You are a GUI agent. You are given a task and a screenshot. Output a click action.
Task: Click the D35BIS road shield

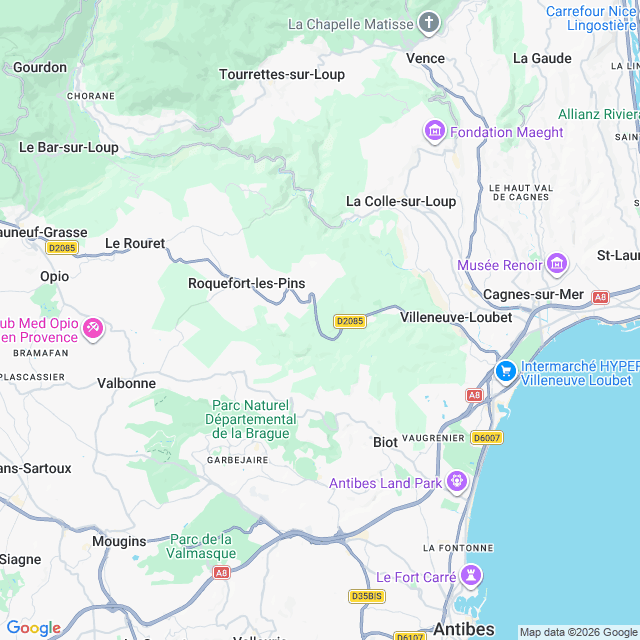pyautogui.click(x=367, y=596)
